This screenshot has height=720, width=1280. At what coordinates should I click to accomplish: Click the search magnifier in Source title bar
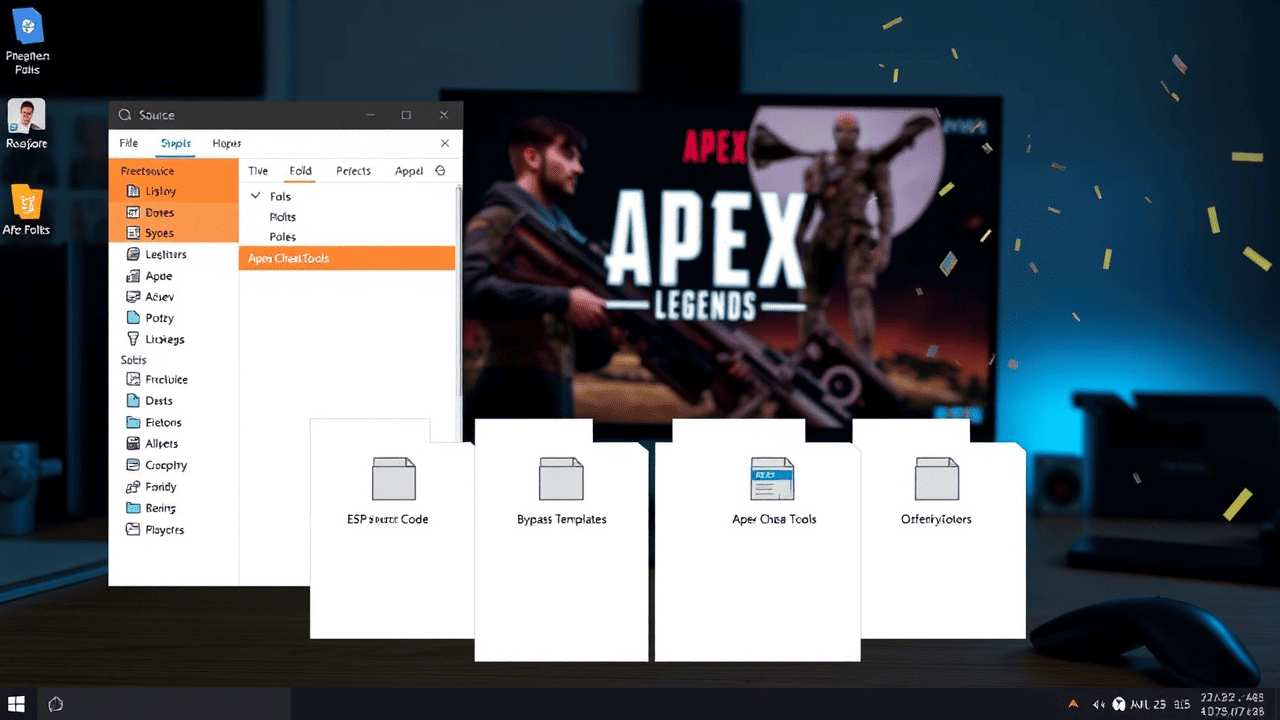click(x=125, y=115)
